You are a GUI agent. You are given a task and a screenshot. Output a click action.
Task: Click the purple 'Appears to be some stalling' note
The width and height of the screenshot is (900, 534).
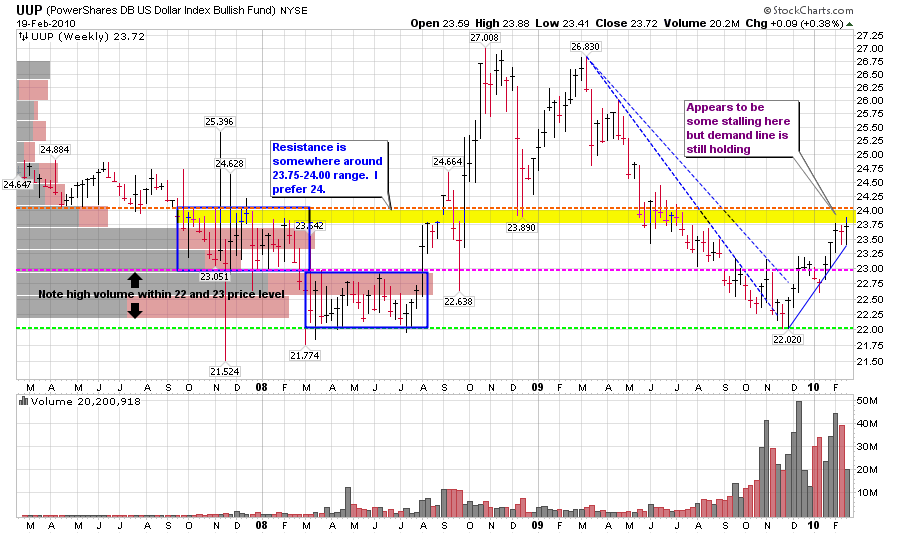pyautogui.click(x=741, y=128)
